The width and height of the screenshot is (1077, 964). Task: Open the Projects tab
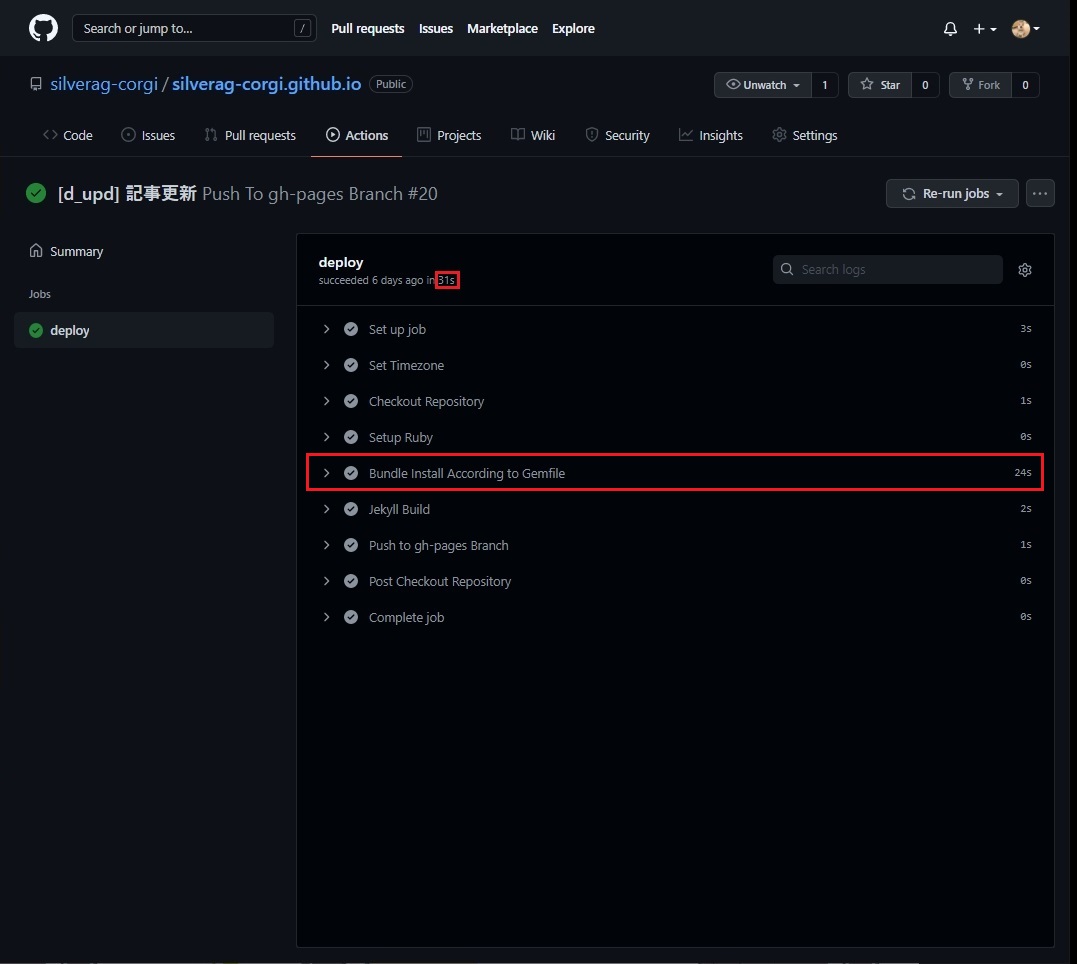point(449,135)
